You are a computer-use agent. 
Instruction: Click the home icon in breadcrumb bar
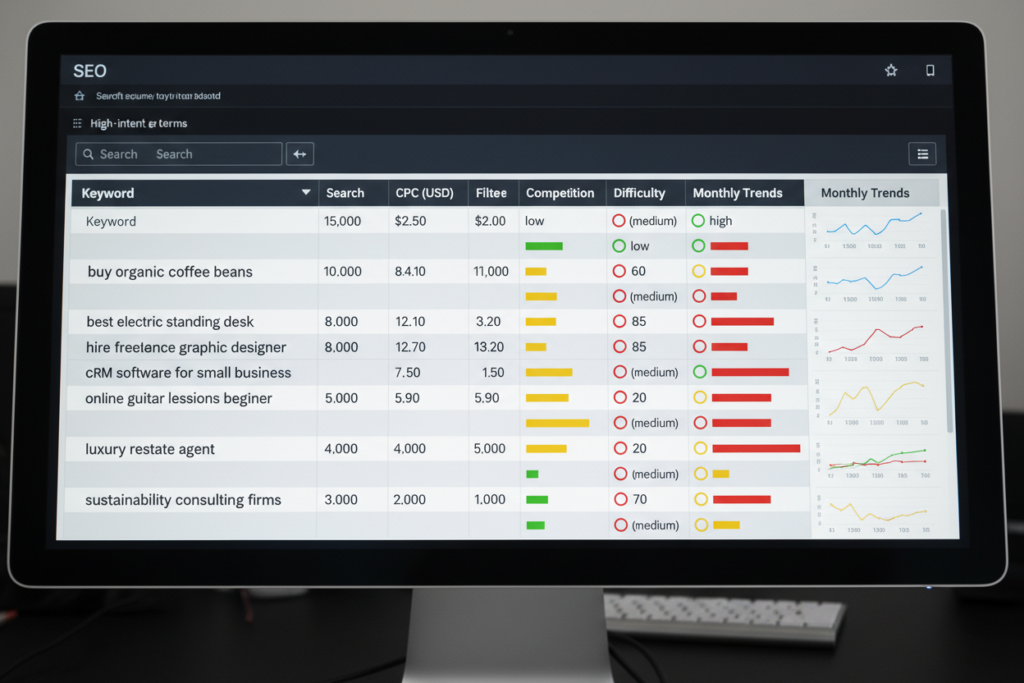point(80,96)
